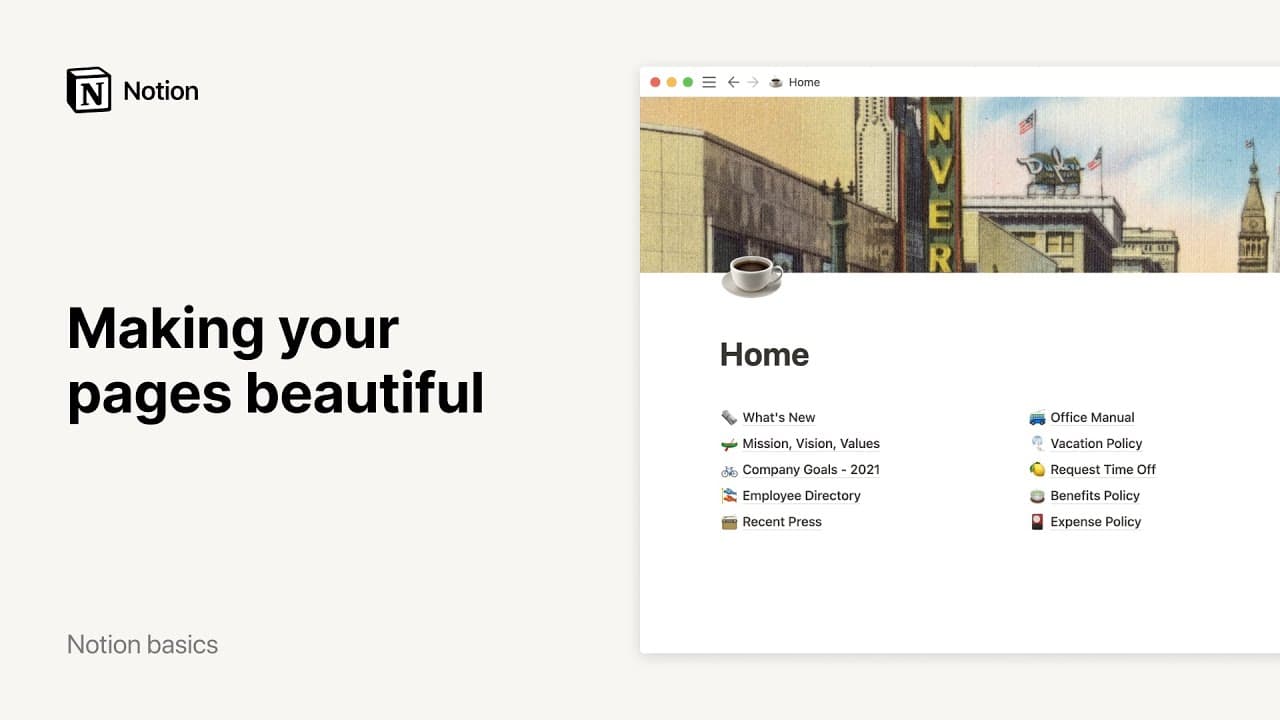
Task: Open Mission, Vision, Values page
Action: coord(811,444)
